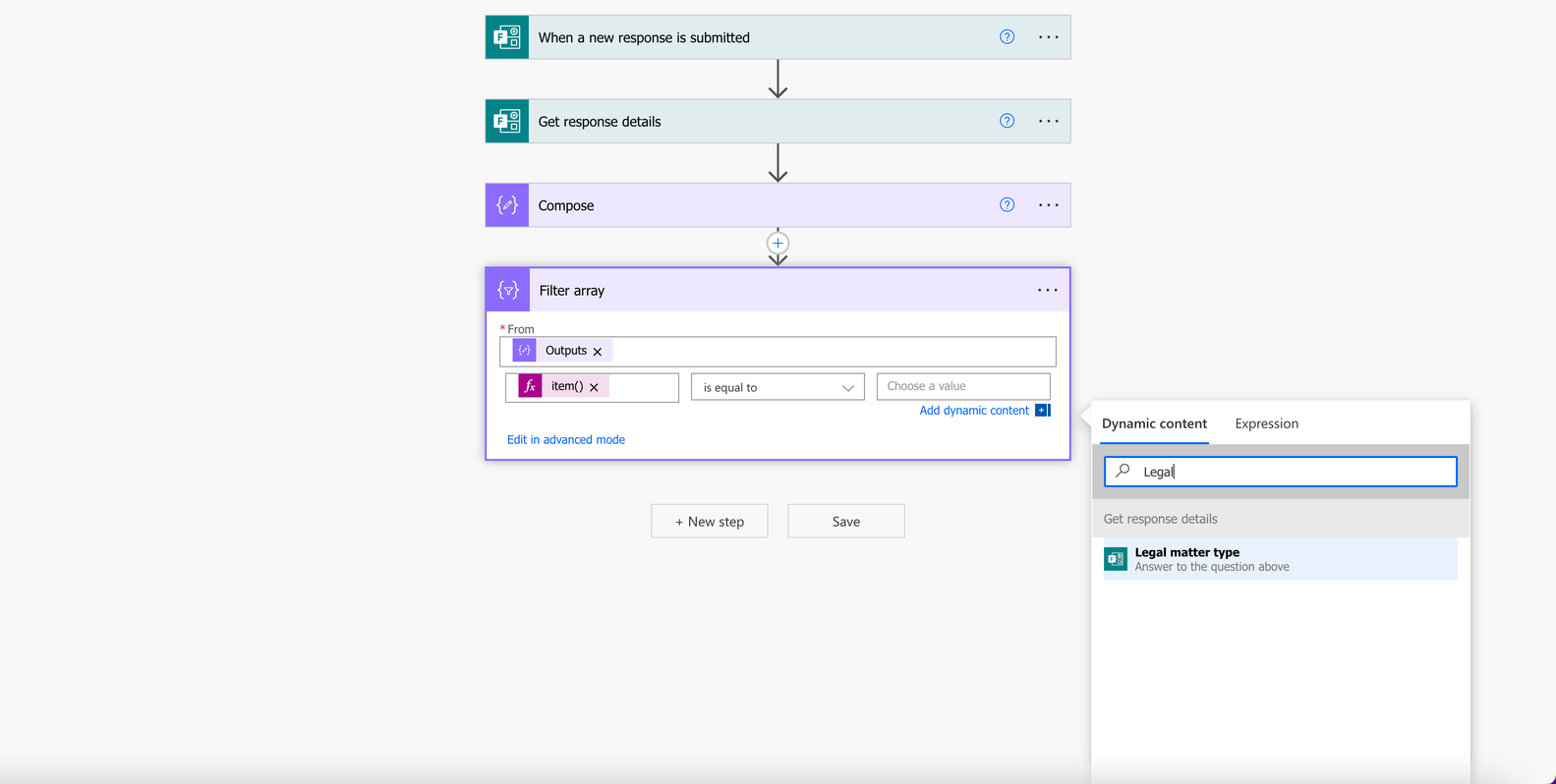Click the Forms icon on Get response details
Image resolution: width=1556 pixels, height=784 pixels.
tap(507, 121)
